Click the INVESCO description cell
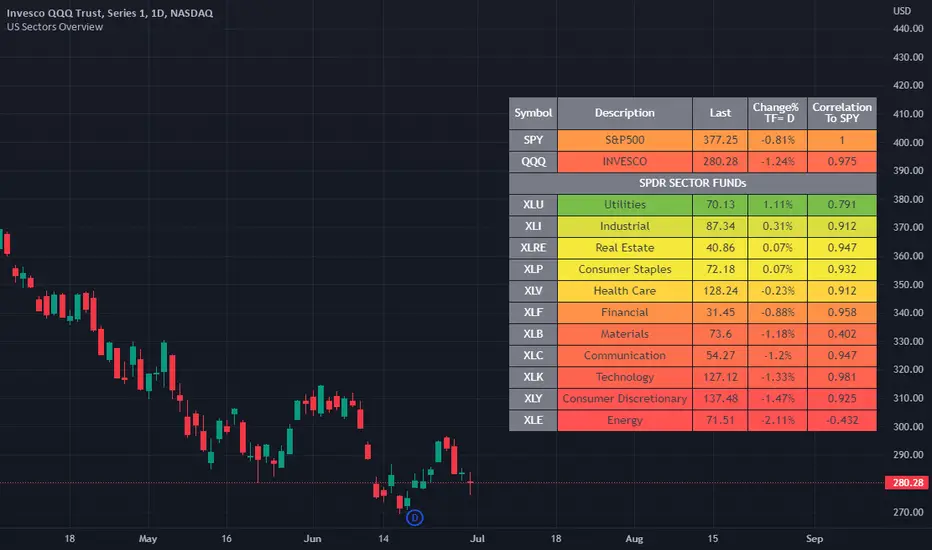 click(625, 162)
